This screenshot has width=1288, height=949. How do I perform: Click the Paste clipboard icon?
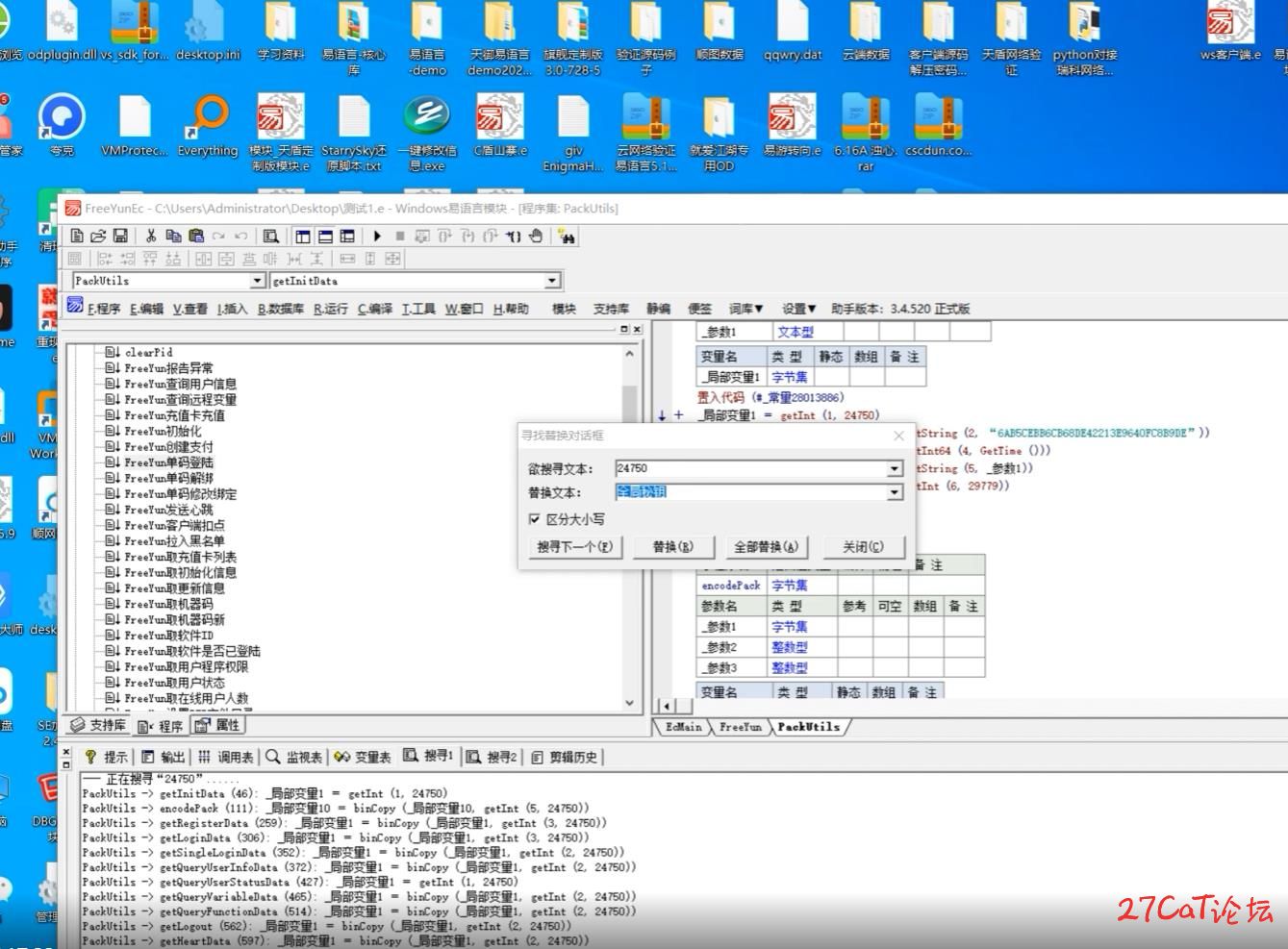tap(196, 236)
